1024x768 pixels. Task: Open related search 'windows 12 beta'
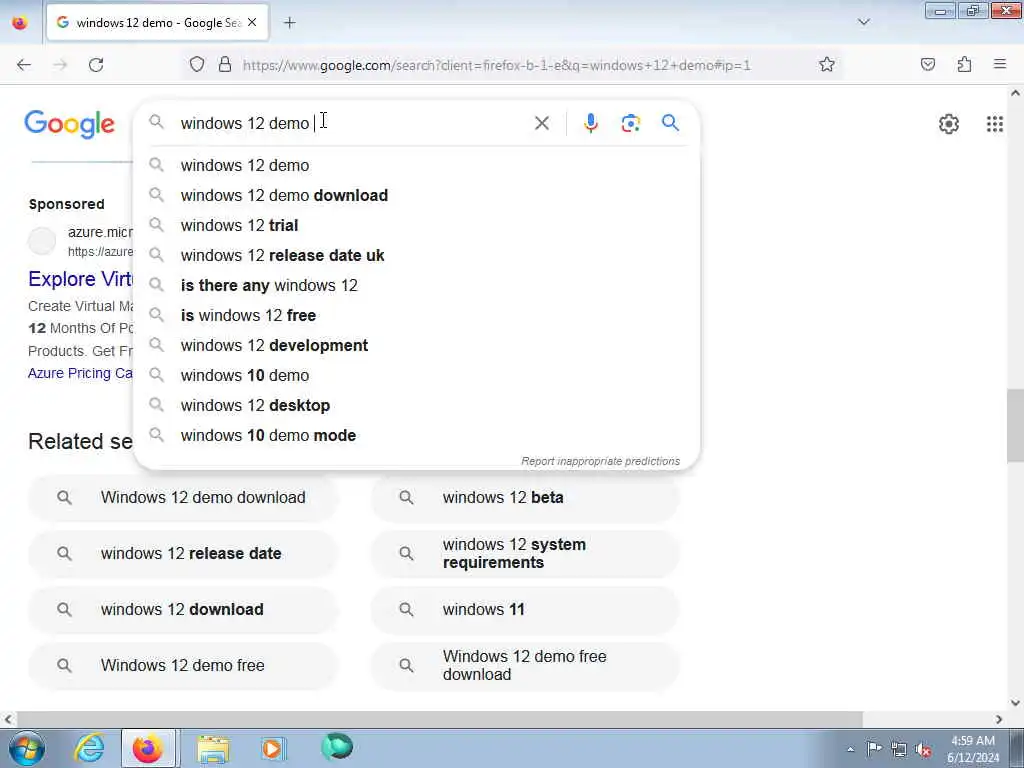(x=525, y=498)
